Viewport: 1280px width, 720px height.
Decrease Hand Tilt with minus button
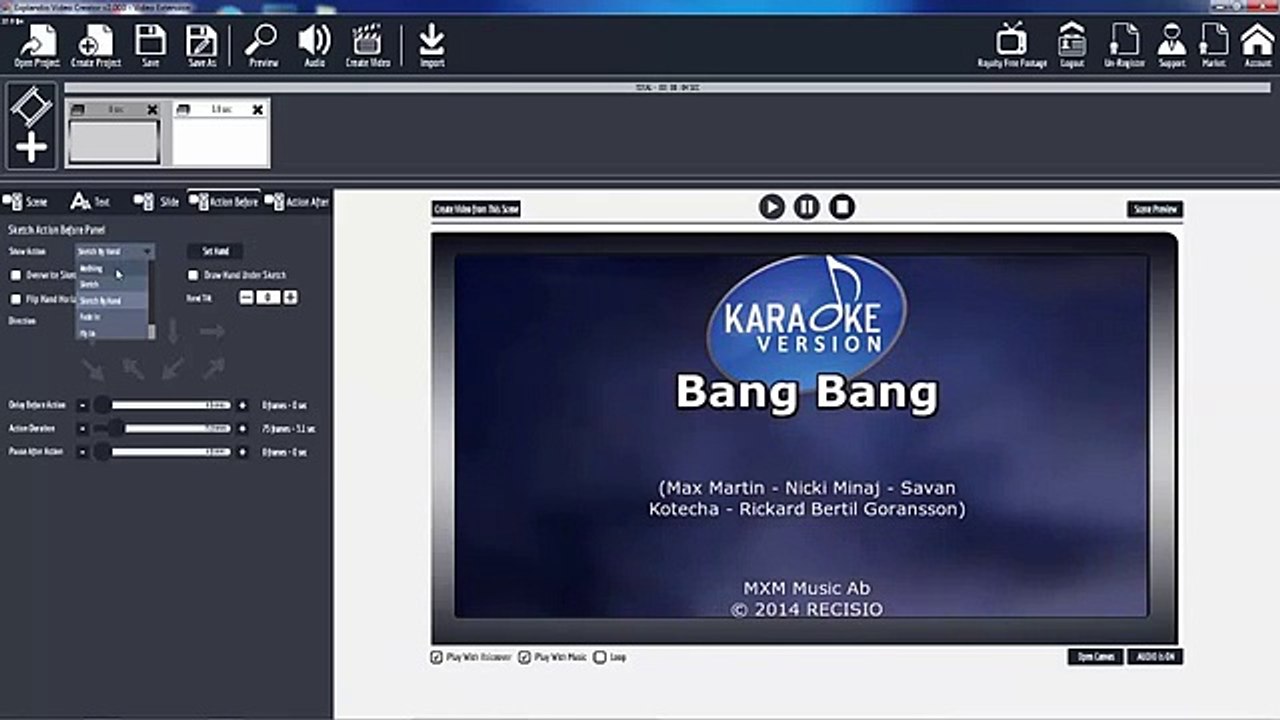tap(246, 297)
